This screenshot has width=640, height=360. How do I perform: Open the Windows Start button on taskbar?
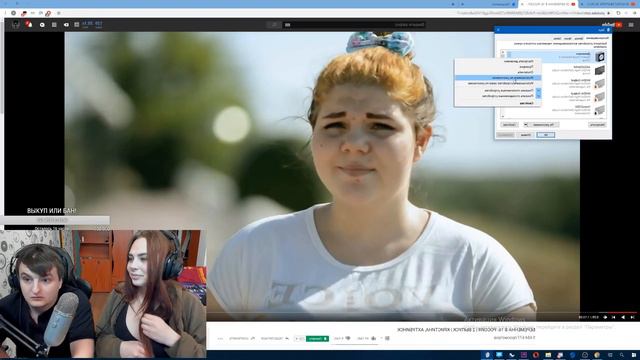pos(634,354)
